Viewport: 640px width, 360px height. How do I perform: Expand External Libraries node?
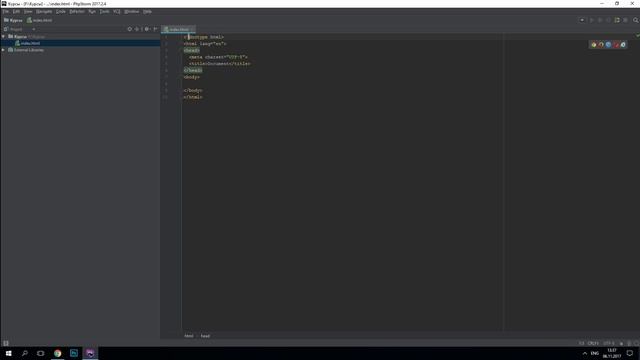pos(3,50)
